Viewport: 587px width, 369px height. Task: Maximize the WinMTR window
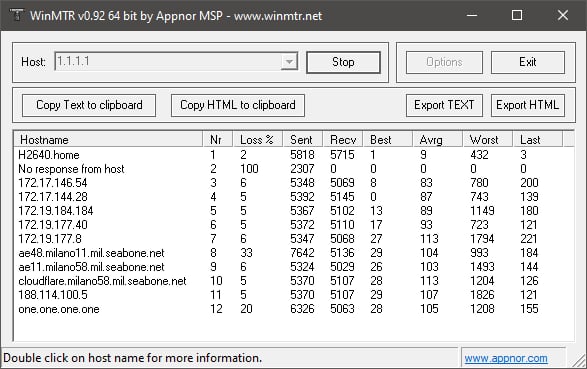[x=517, y=15]
